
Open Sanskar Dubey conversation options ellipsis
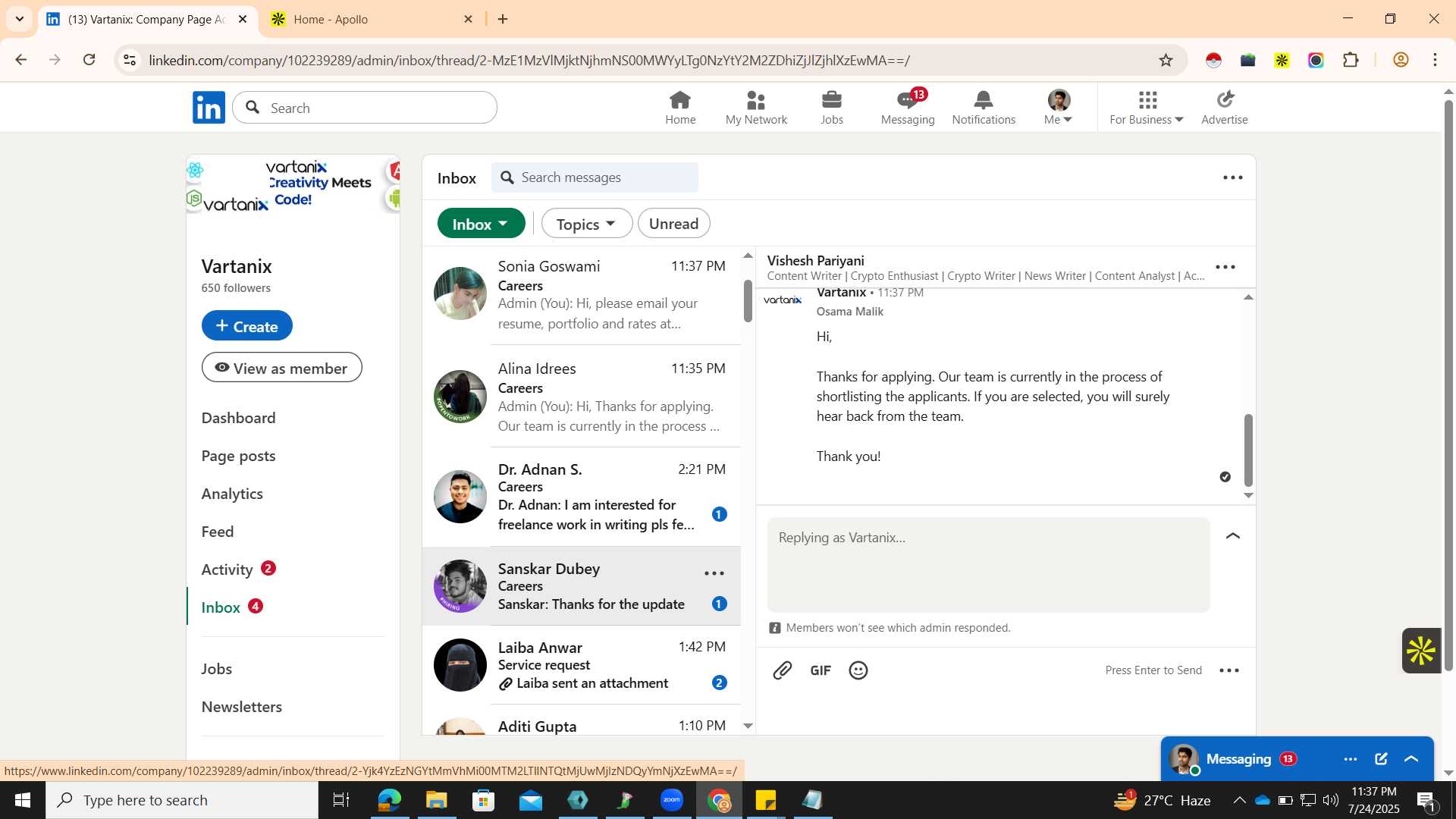pos(714,573)
